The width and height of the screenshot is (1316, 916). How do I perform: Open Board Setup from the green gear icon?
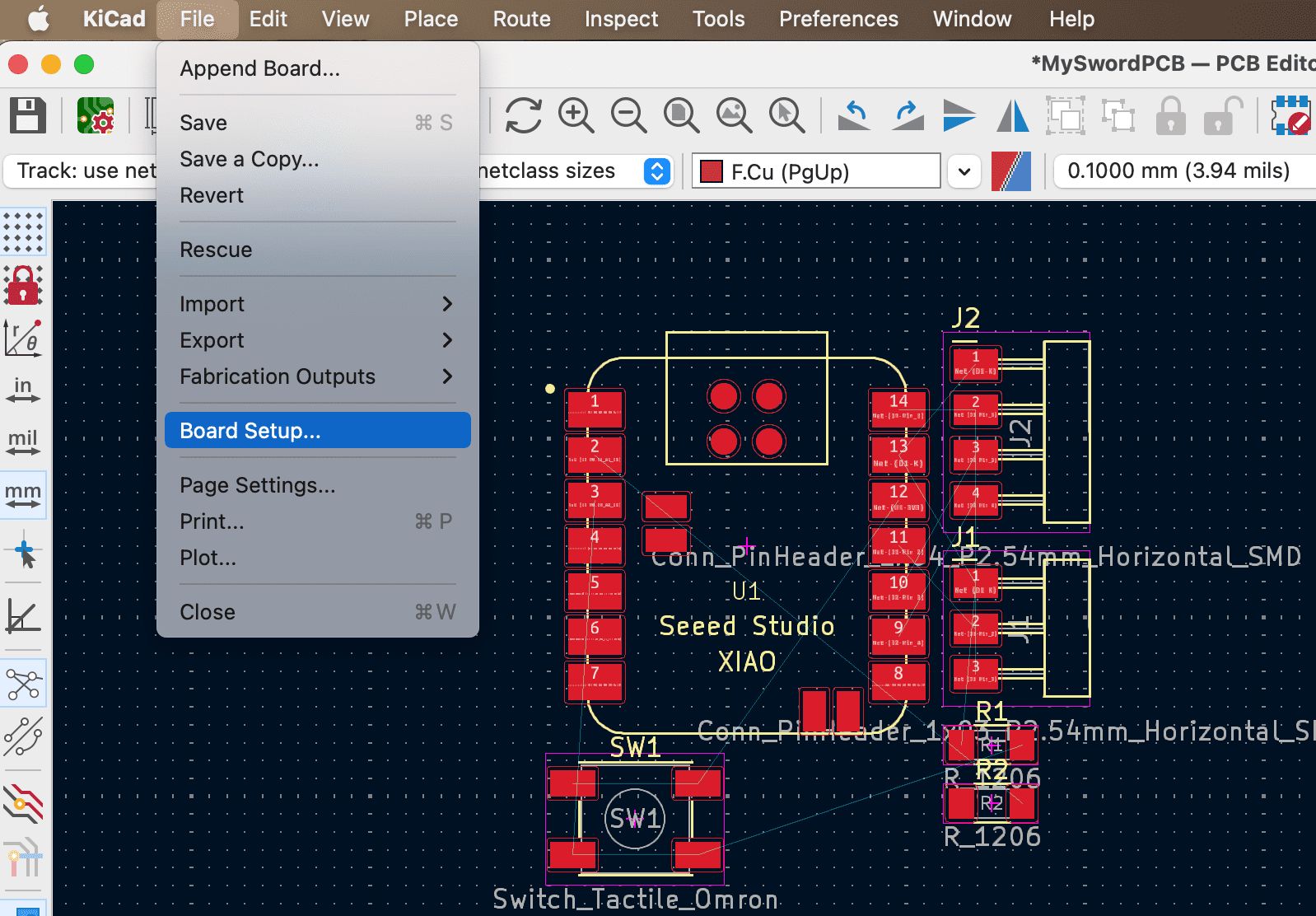[x=96, y=115]
